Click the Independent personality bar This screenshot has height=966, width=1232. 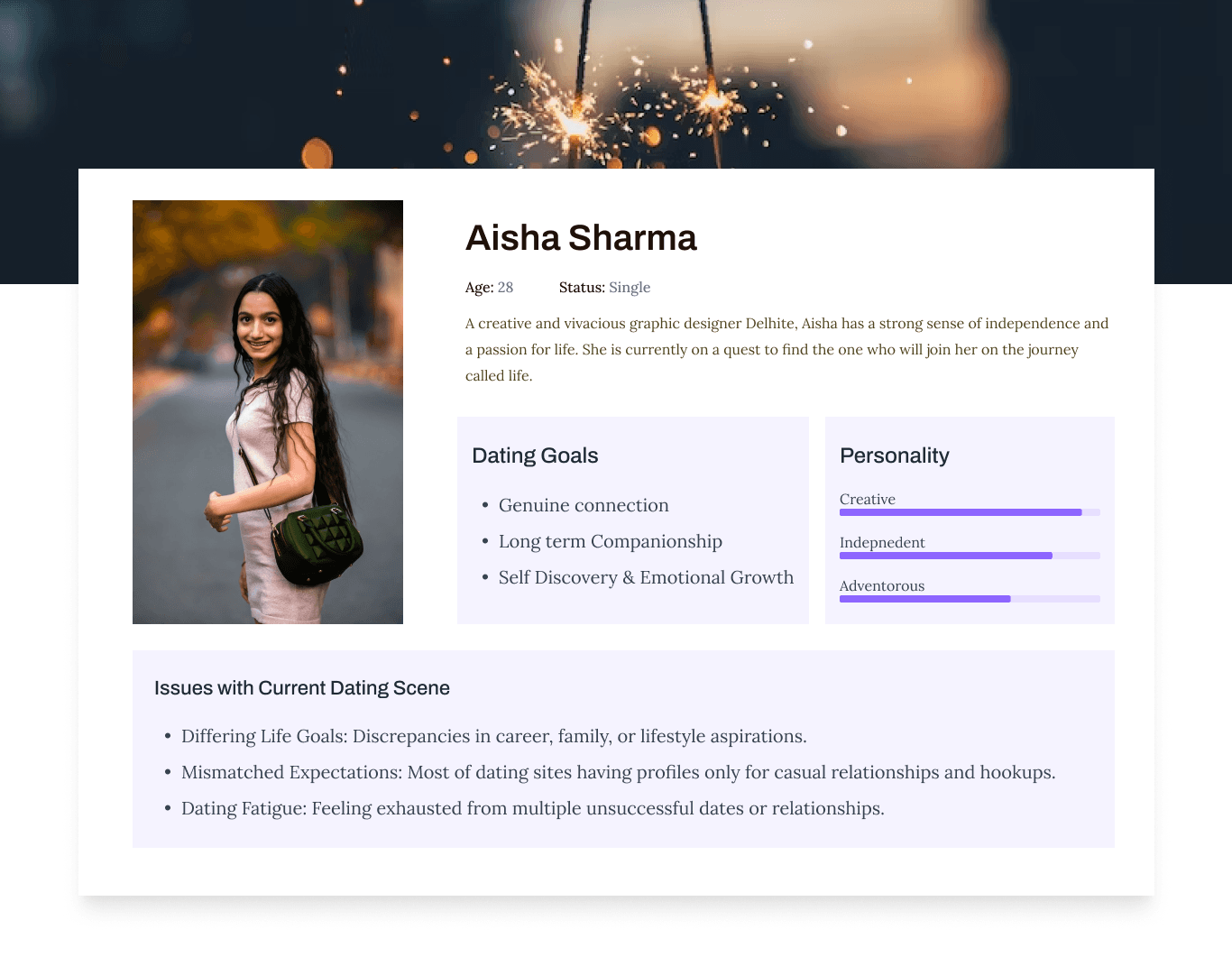pos(970,556)
